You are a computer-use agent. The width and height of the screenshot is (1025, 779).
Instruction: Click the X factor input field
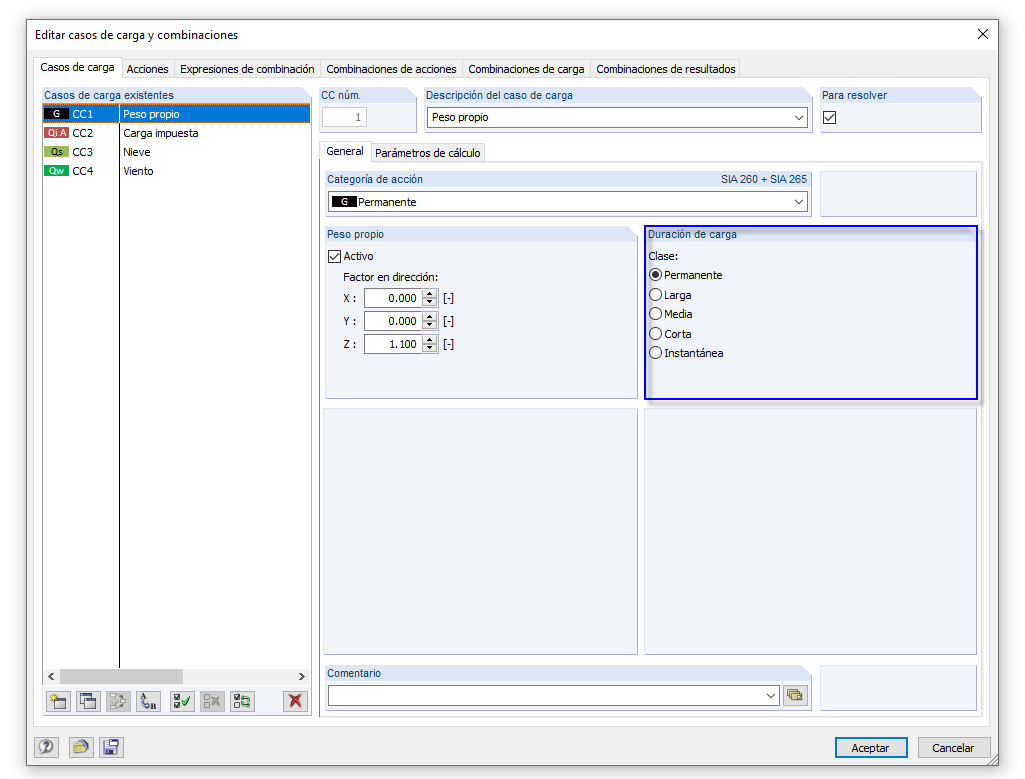(394, 298)
